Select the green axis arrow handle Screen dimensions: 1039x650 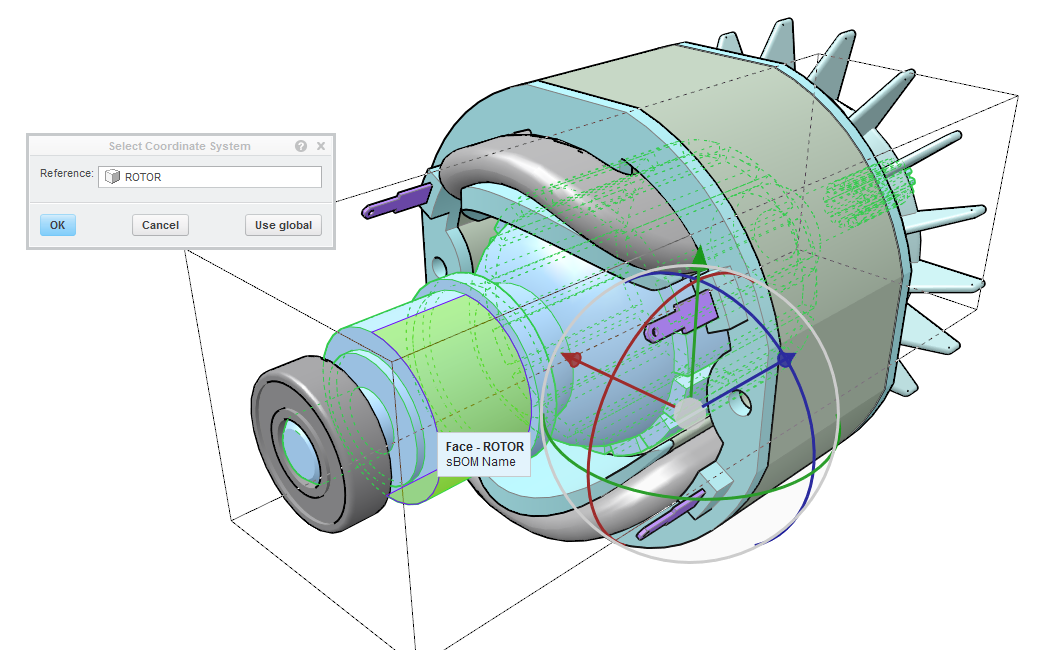(x=699, y=256)
